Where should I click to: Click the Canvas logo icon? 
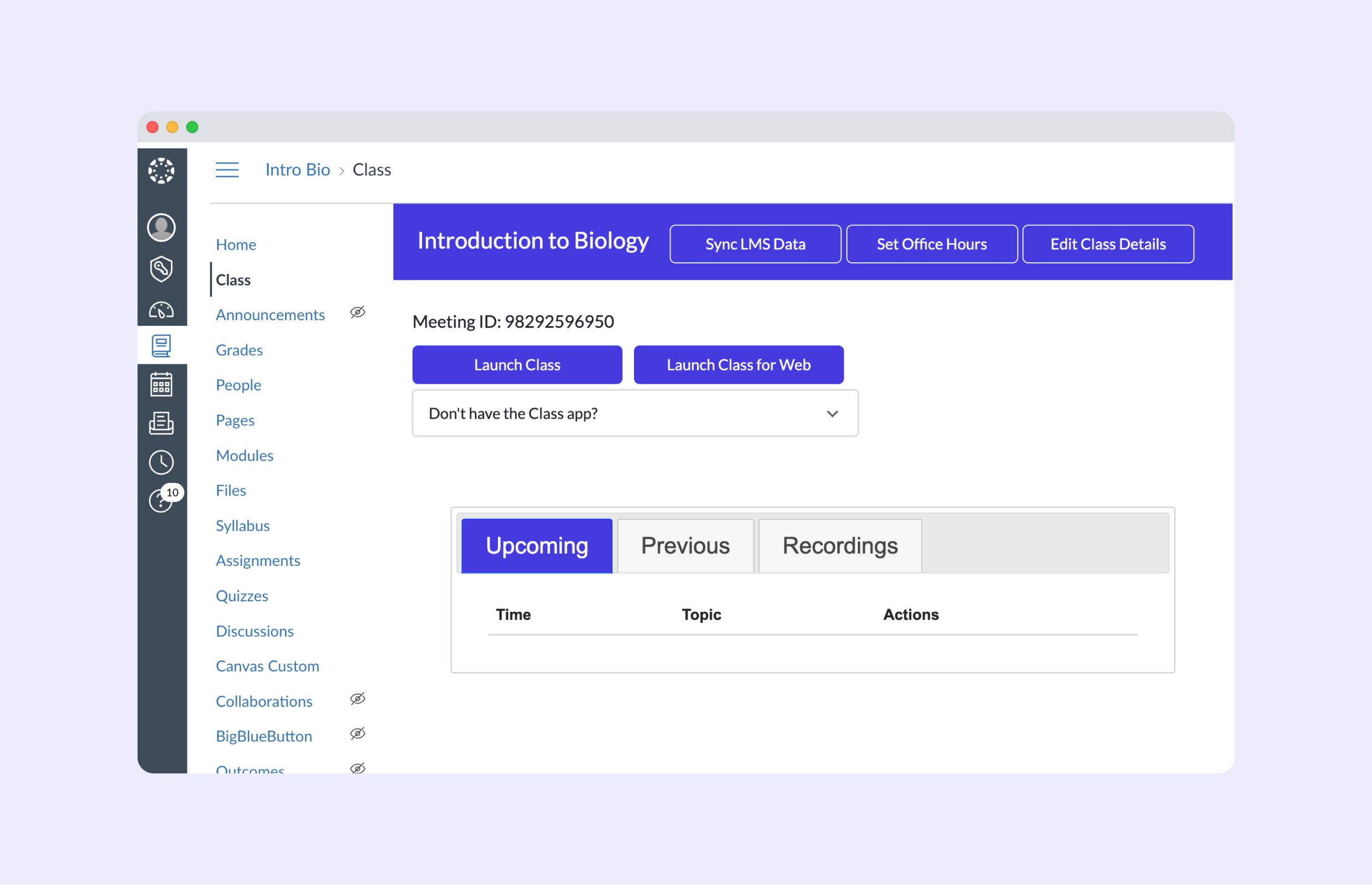(x=161, y=171)
